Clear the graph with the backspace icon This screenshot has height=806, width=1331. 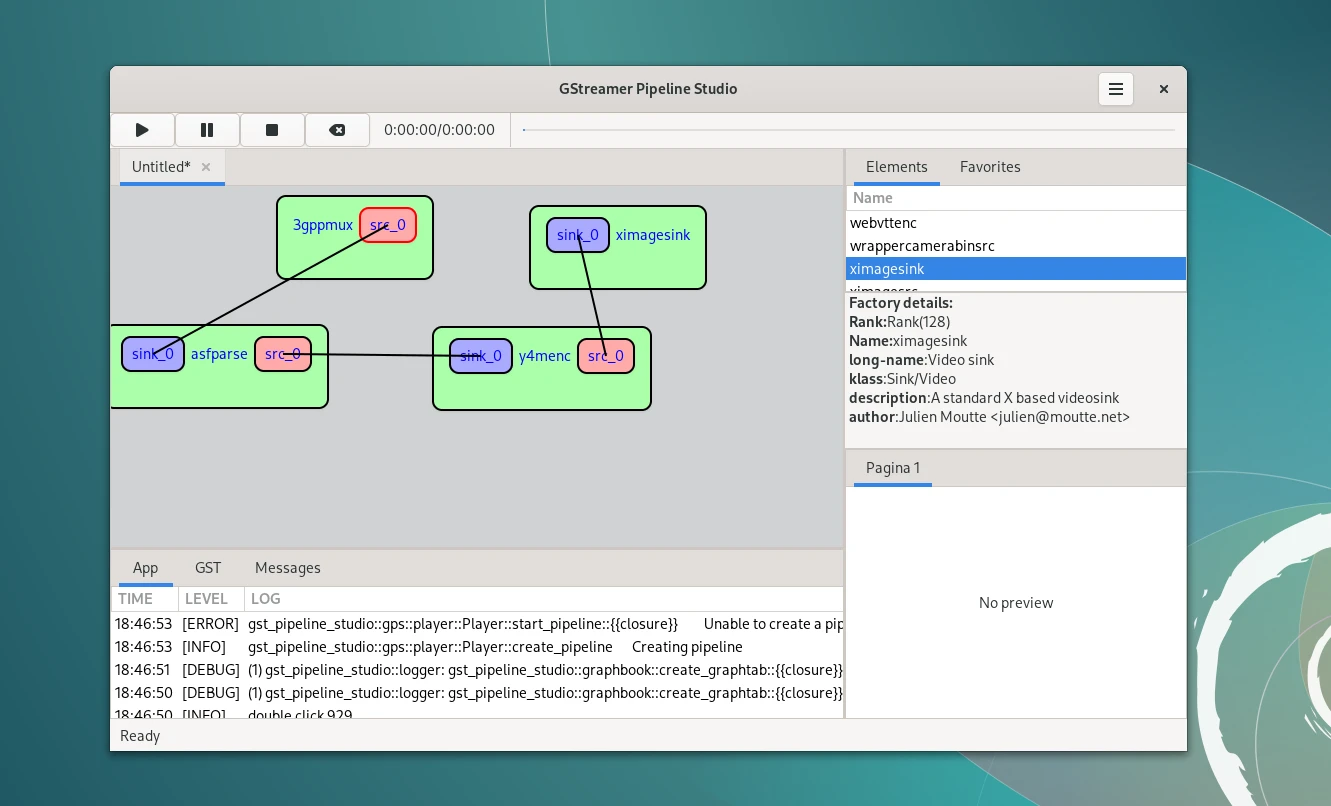(337, 130)
